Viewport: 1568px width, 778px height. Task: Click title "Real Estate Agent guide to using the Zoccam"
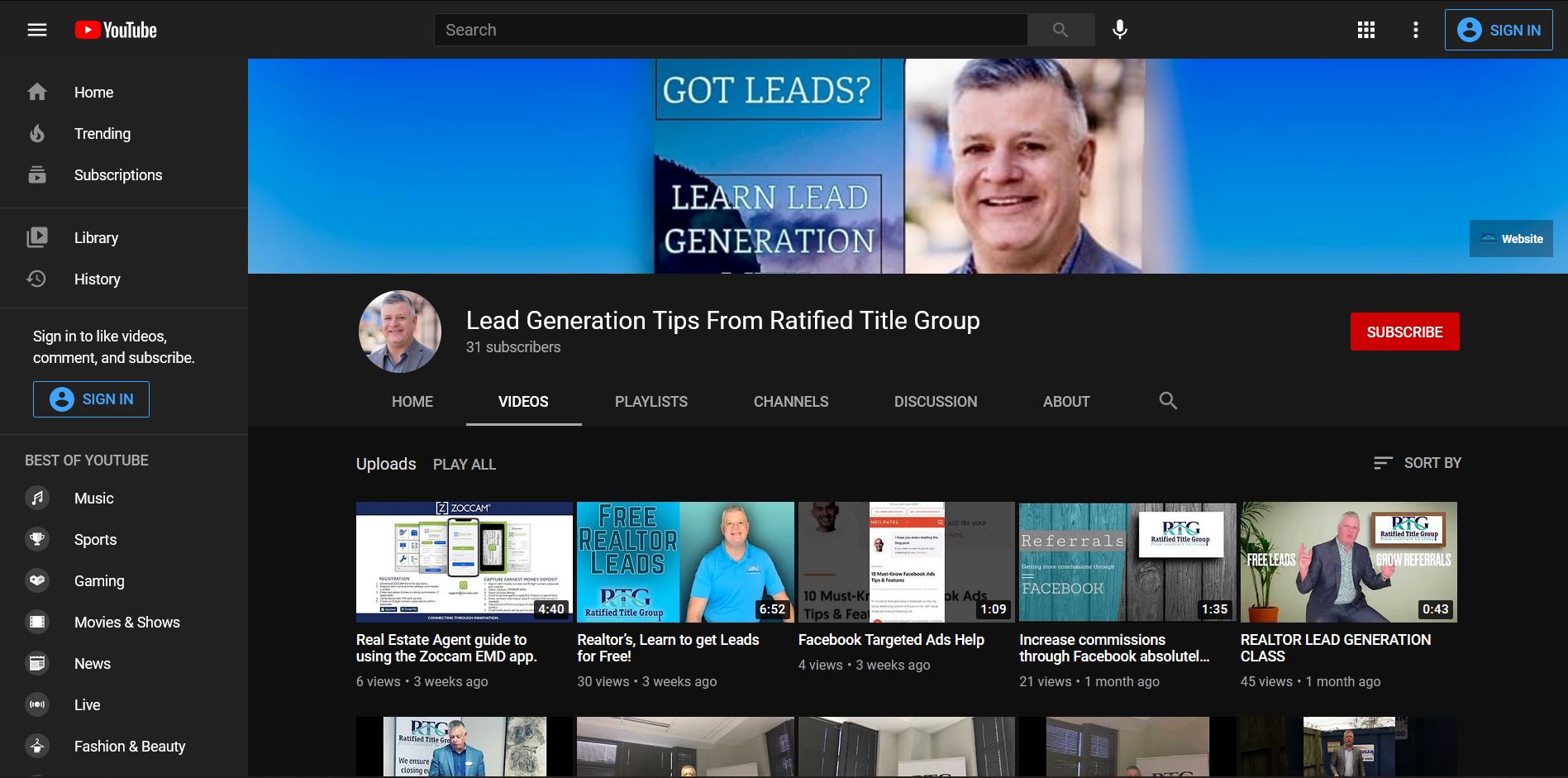[446, 648]
